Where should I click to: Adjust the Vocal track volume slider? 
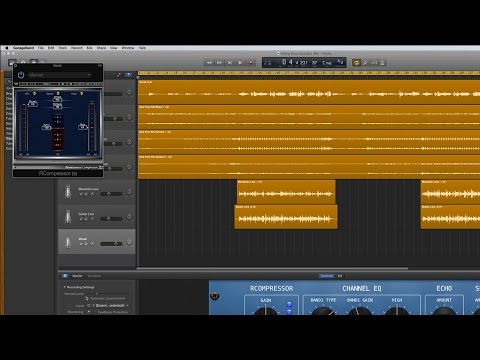(x=112, y=244)
